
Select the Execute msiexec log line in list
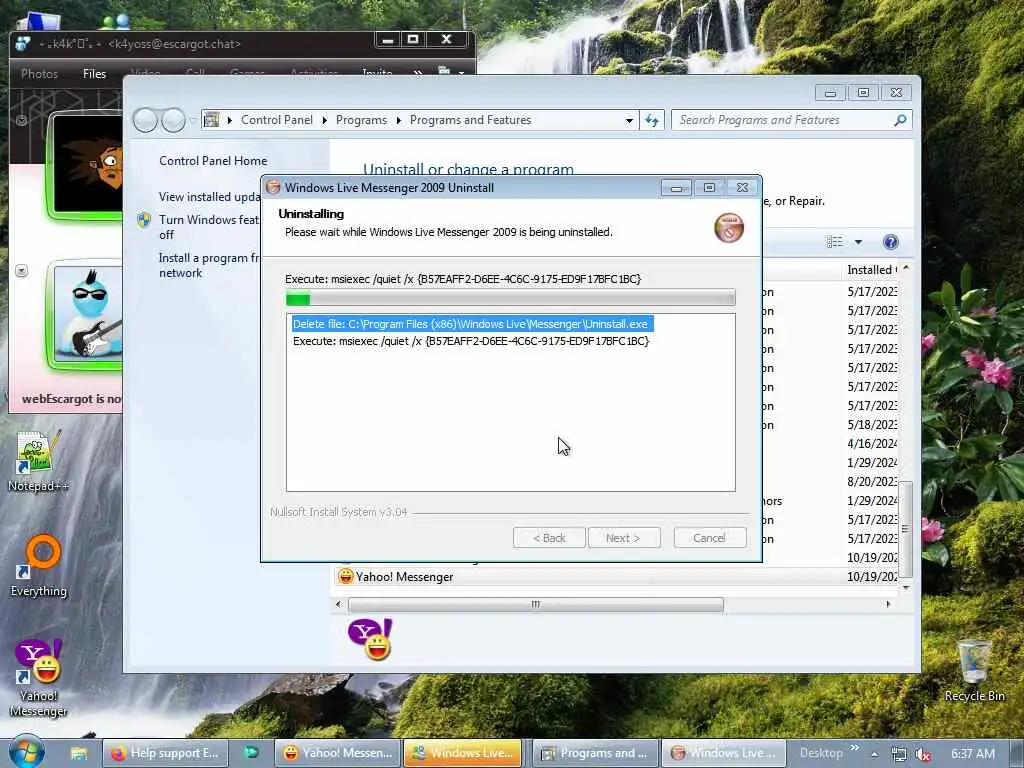click(x=471, y=341)
